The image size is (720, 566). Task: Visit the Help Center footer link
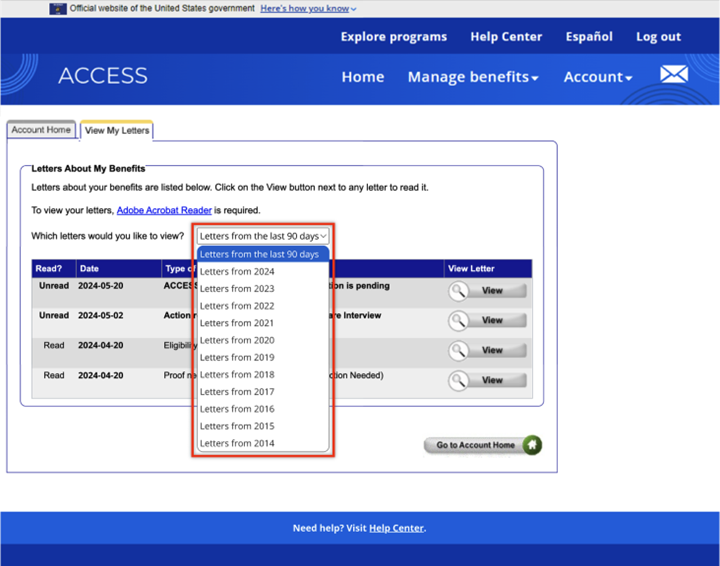(396, 528)
